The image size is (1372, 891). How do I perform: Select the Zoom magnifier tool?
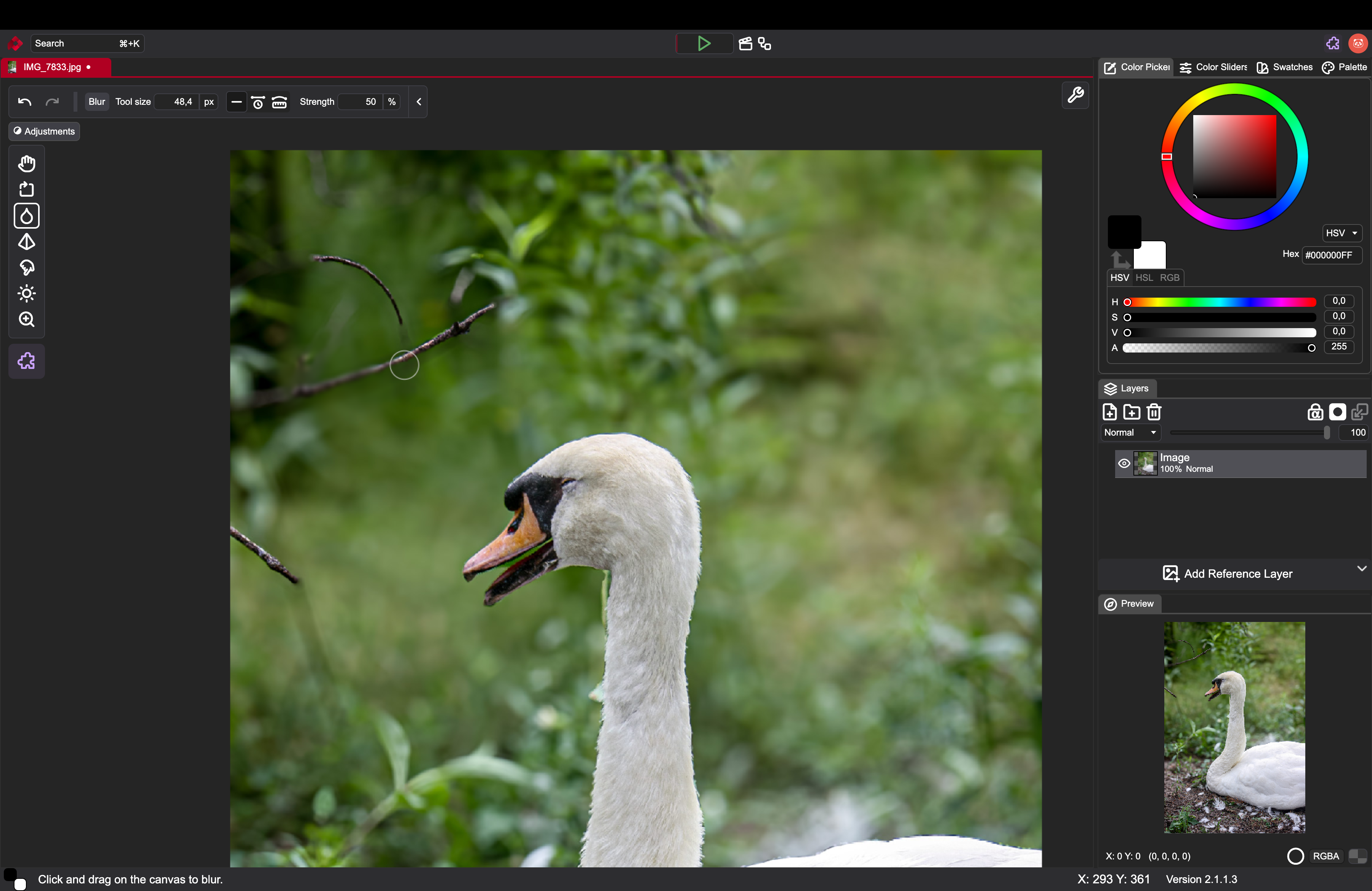[x=27, y=320]
